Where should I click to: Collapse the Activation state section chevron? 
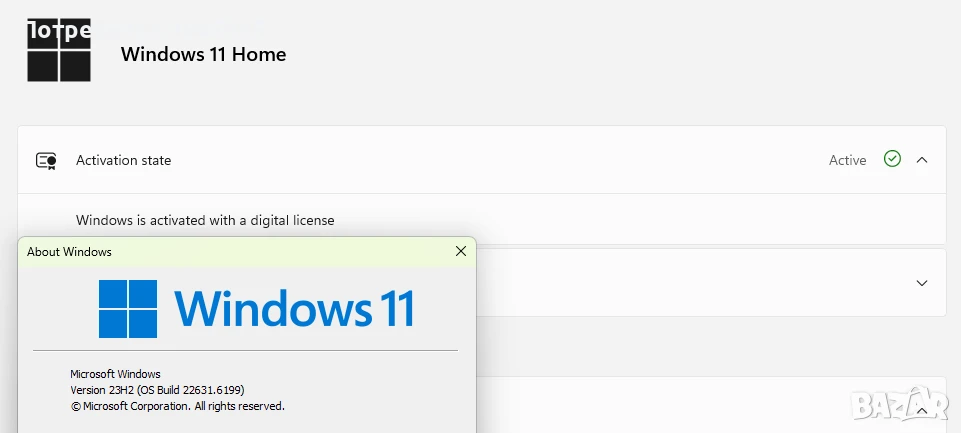(x=922, y=160)
